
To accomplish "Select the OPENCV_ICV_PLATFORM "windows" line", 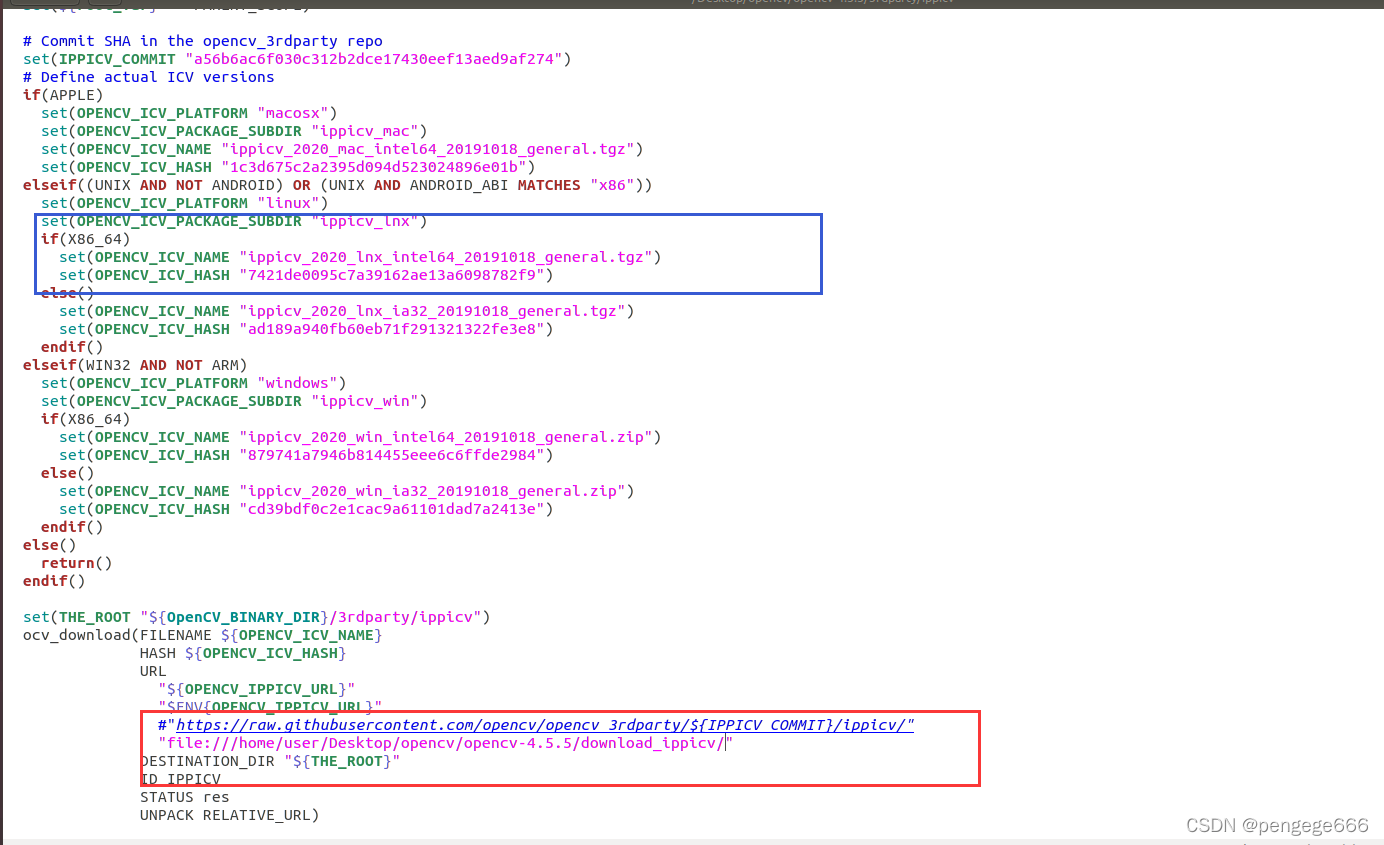I will tap(194, 383).
